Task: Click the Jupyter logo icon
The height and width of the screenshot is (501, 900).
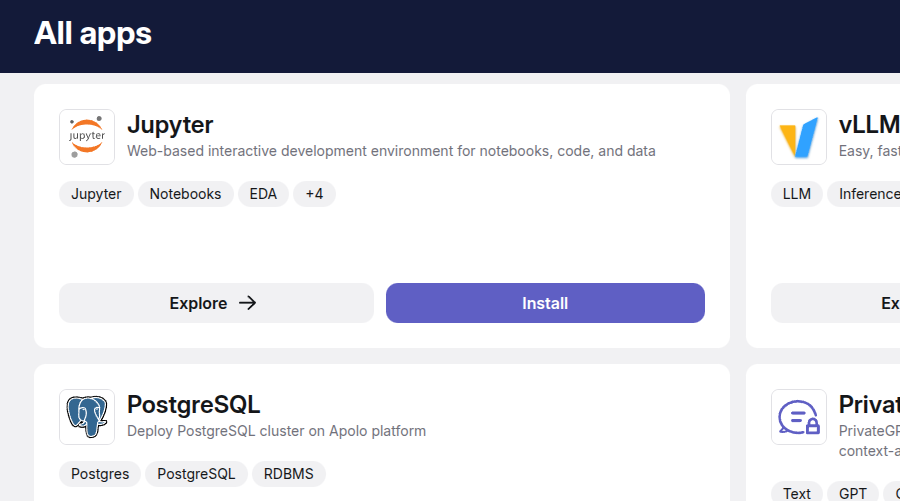Action: (87, 137)
